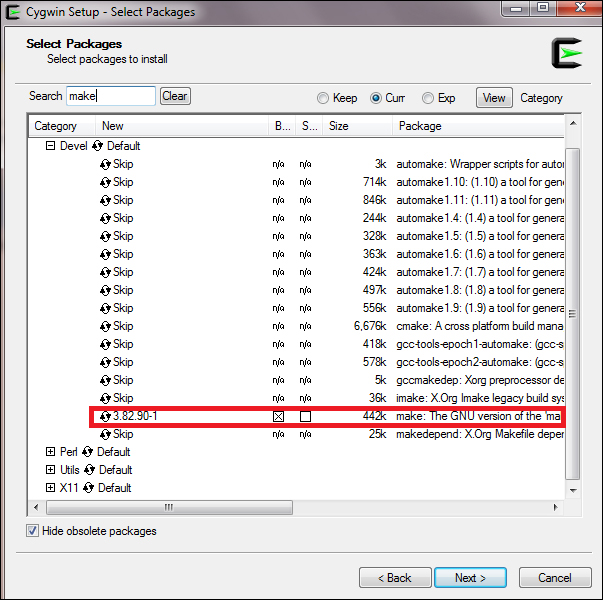Click the cycle icon for X11 Default
The image size is (603, 600).
[x=88, y=488]
